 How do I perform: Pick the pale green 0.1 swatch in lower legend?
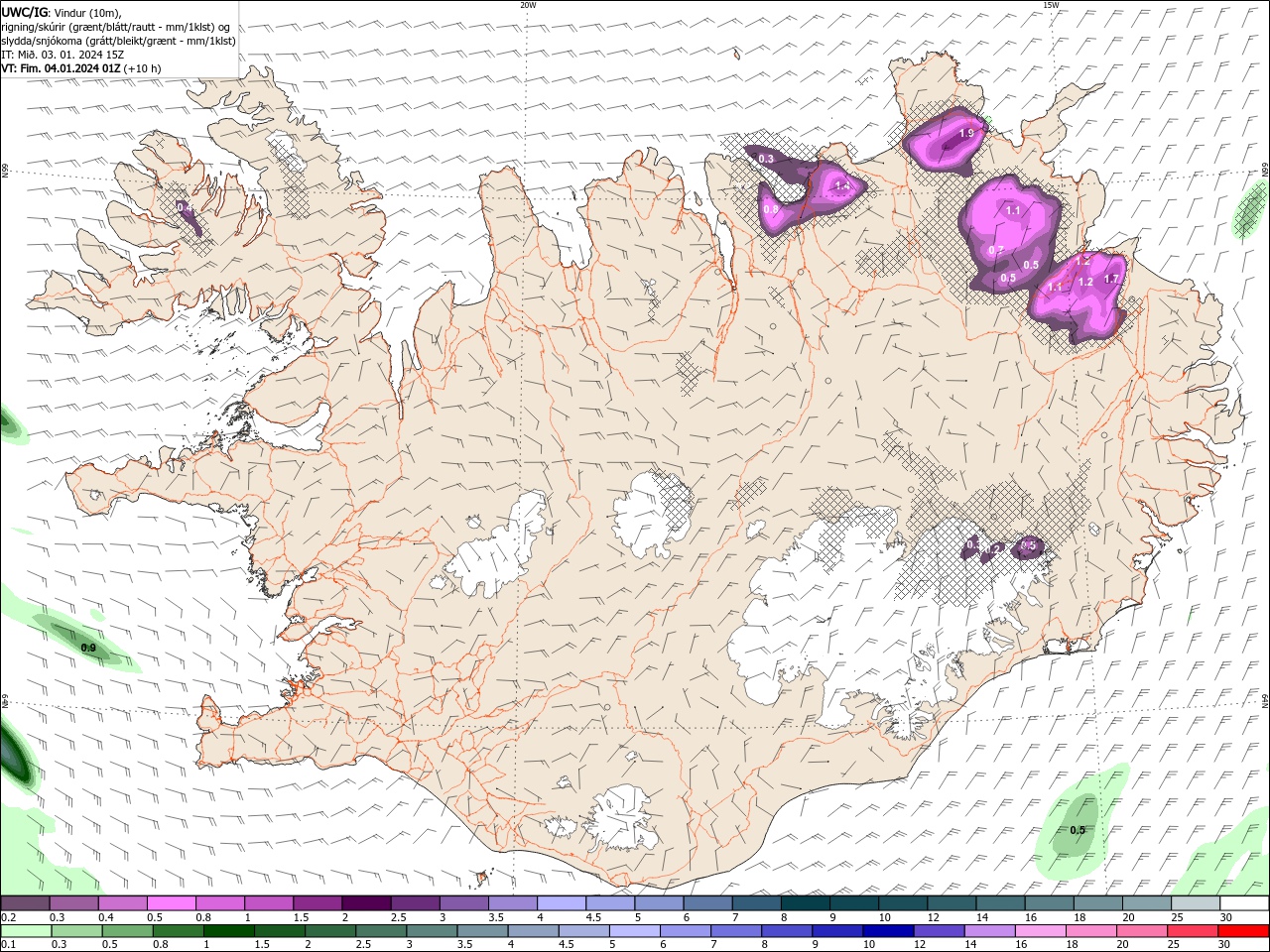click(x=26, y=931)
